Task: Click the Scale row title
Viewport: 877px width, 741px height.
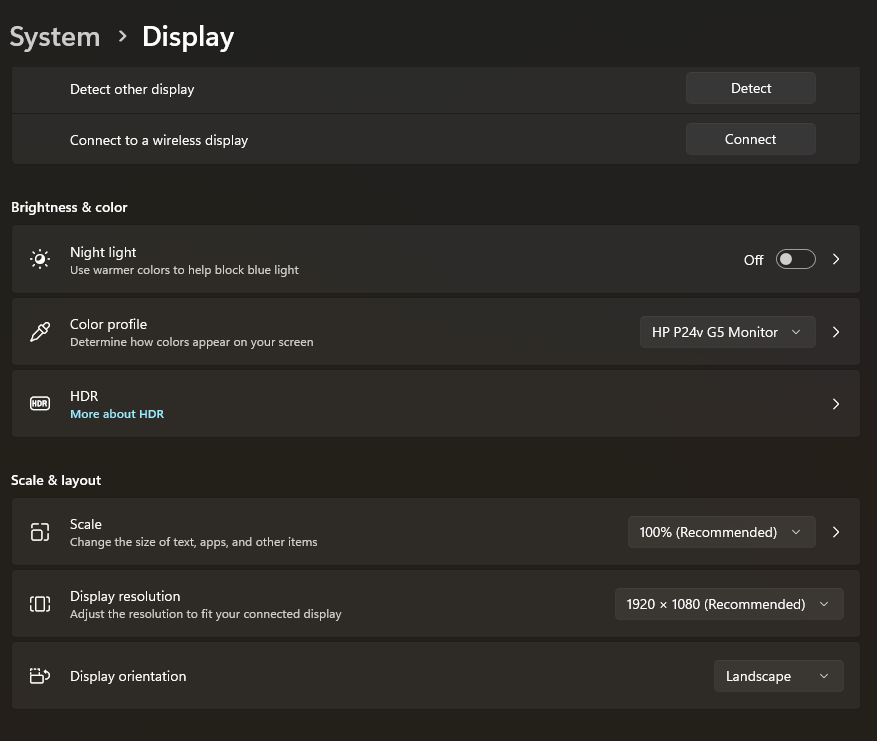Action: click(86, 525)
